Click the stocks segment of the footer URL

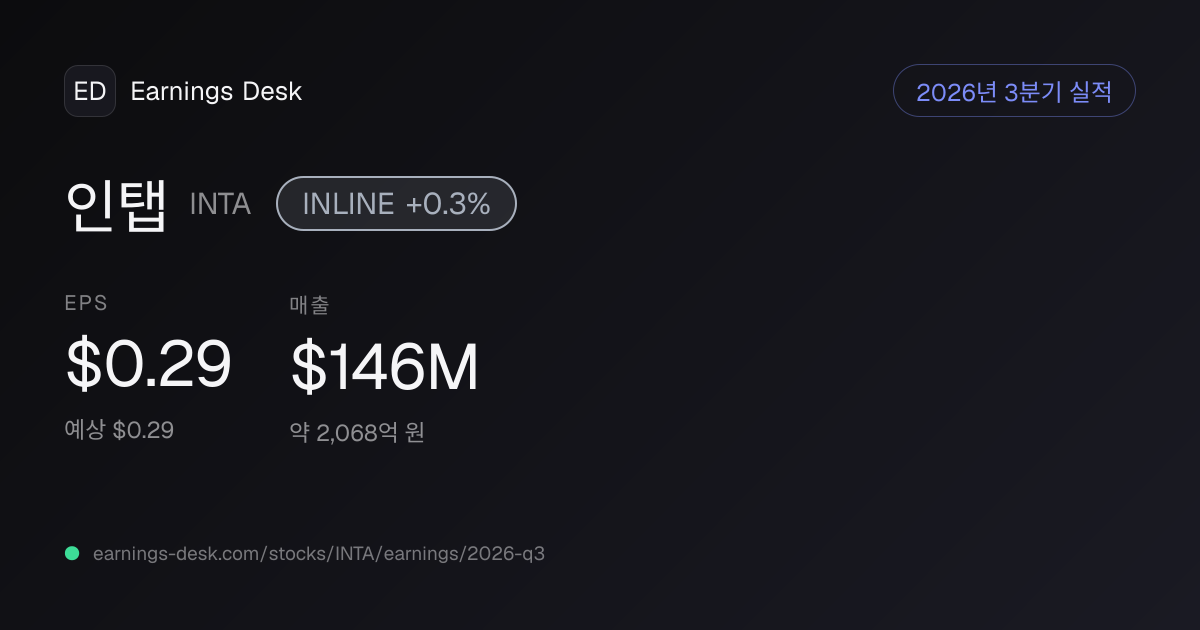click(x=296, y=553)
